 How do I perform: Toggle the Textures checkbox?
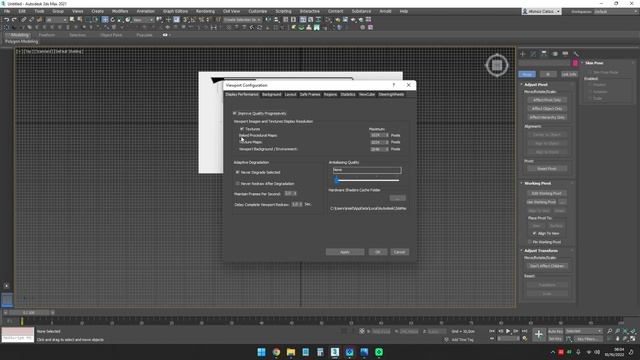tap(242, 129)
